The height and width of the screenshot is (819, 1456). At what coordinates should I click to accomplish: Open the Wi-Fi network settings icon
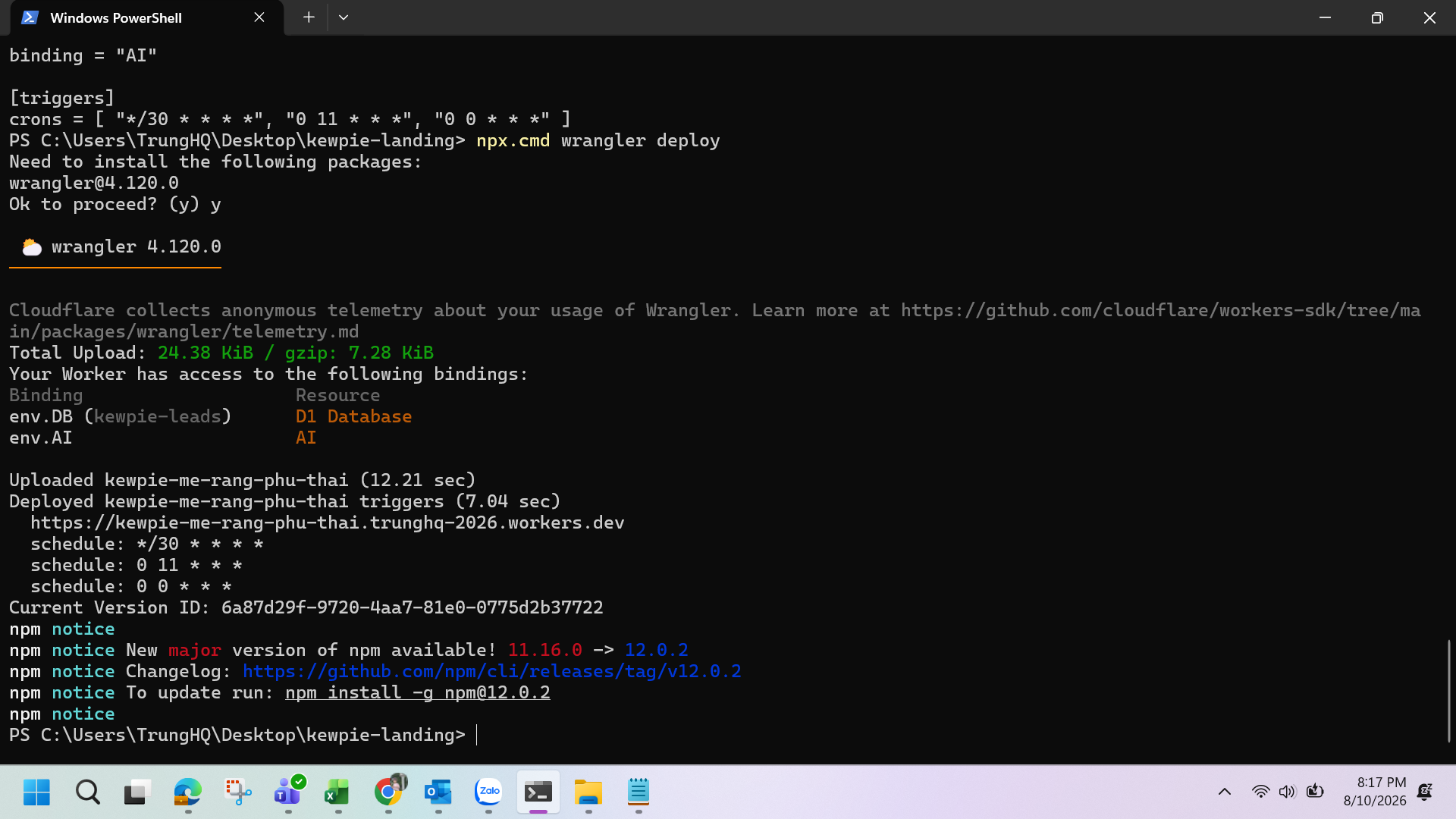pyautogui.click(x=1260, y=792)
